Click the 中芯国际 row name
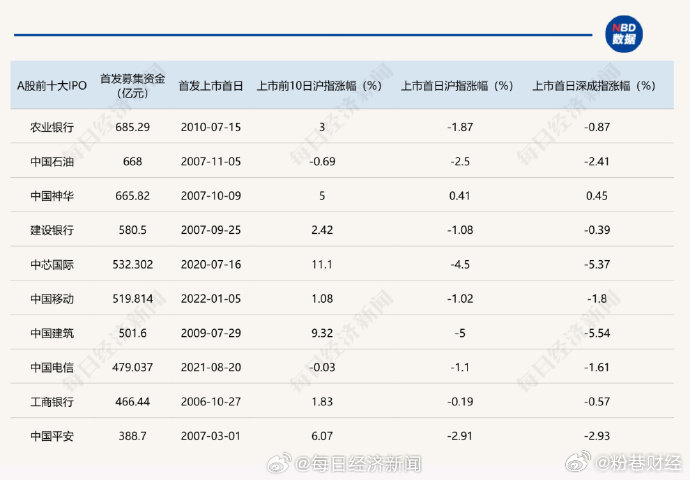The height and width of the screenshot is (480, 690). [x=52, y=264]
